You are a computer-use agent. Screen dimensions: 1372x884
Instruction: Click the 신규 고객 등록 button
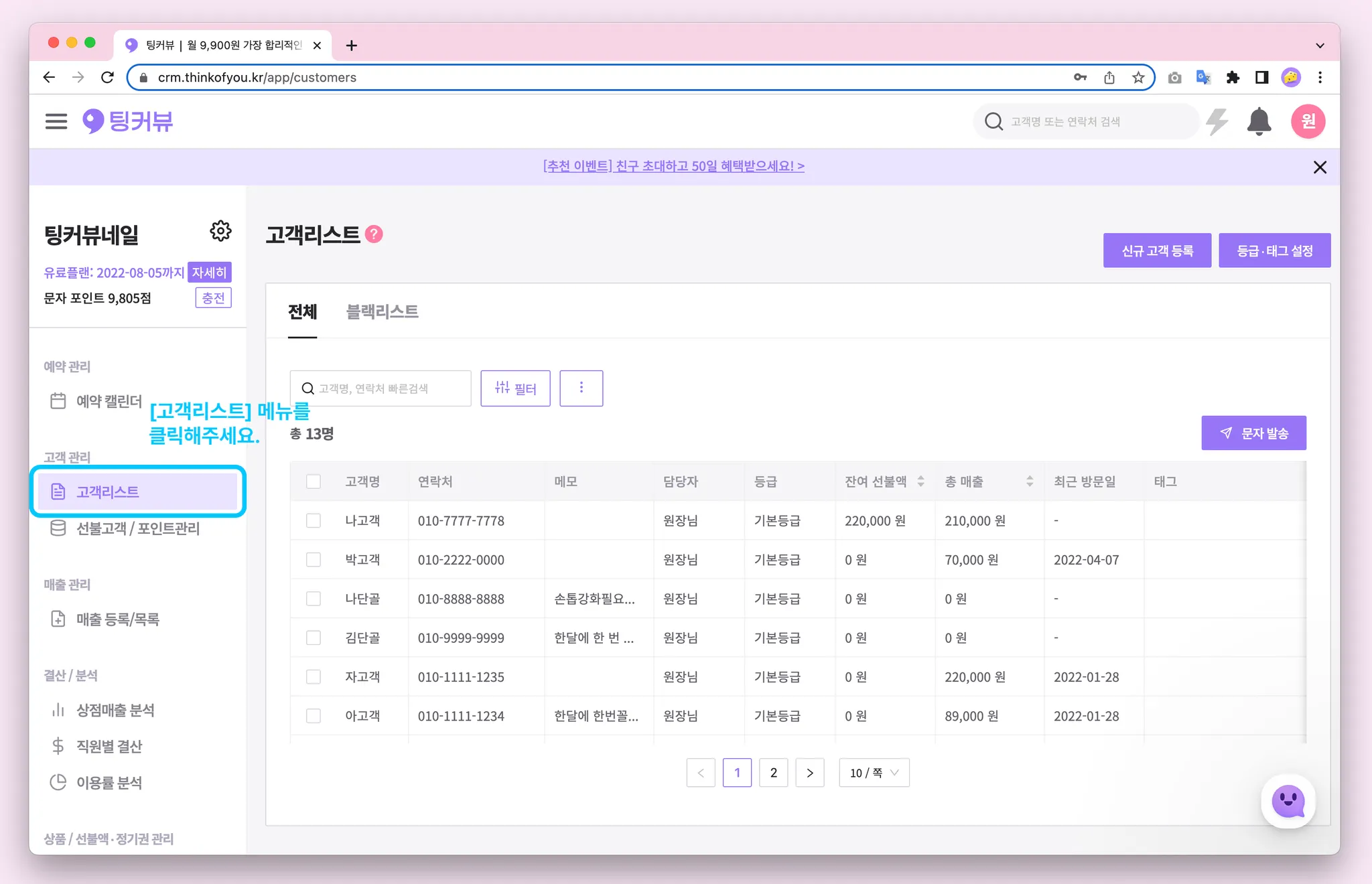[1157, 250]
